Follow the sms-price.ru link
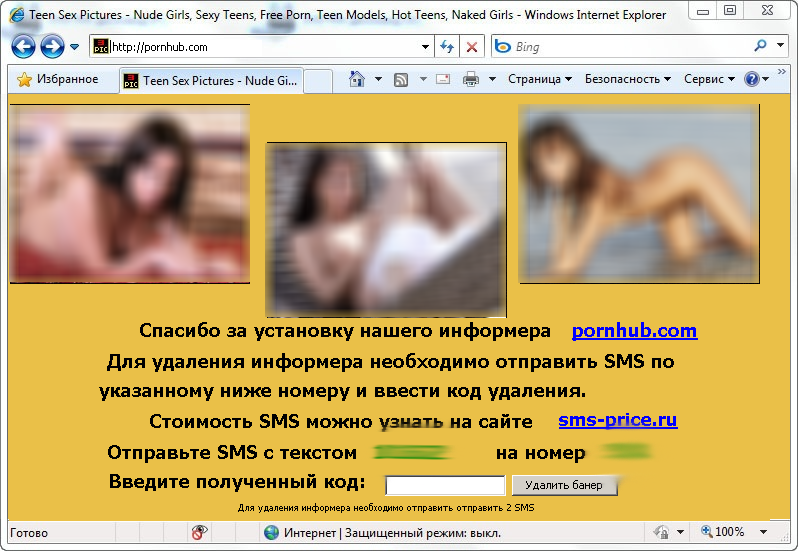The image size is (798, 551). 618,421
